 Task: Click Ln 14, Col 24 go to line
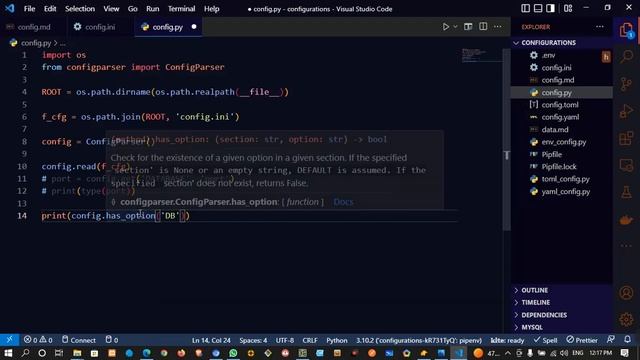pyautogui.click(x=211, y=340)
